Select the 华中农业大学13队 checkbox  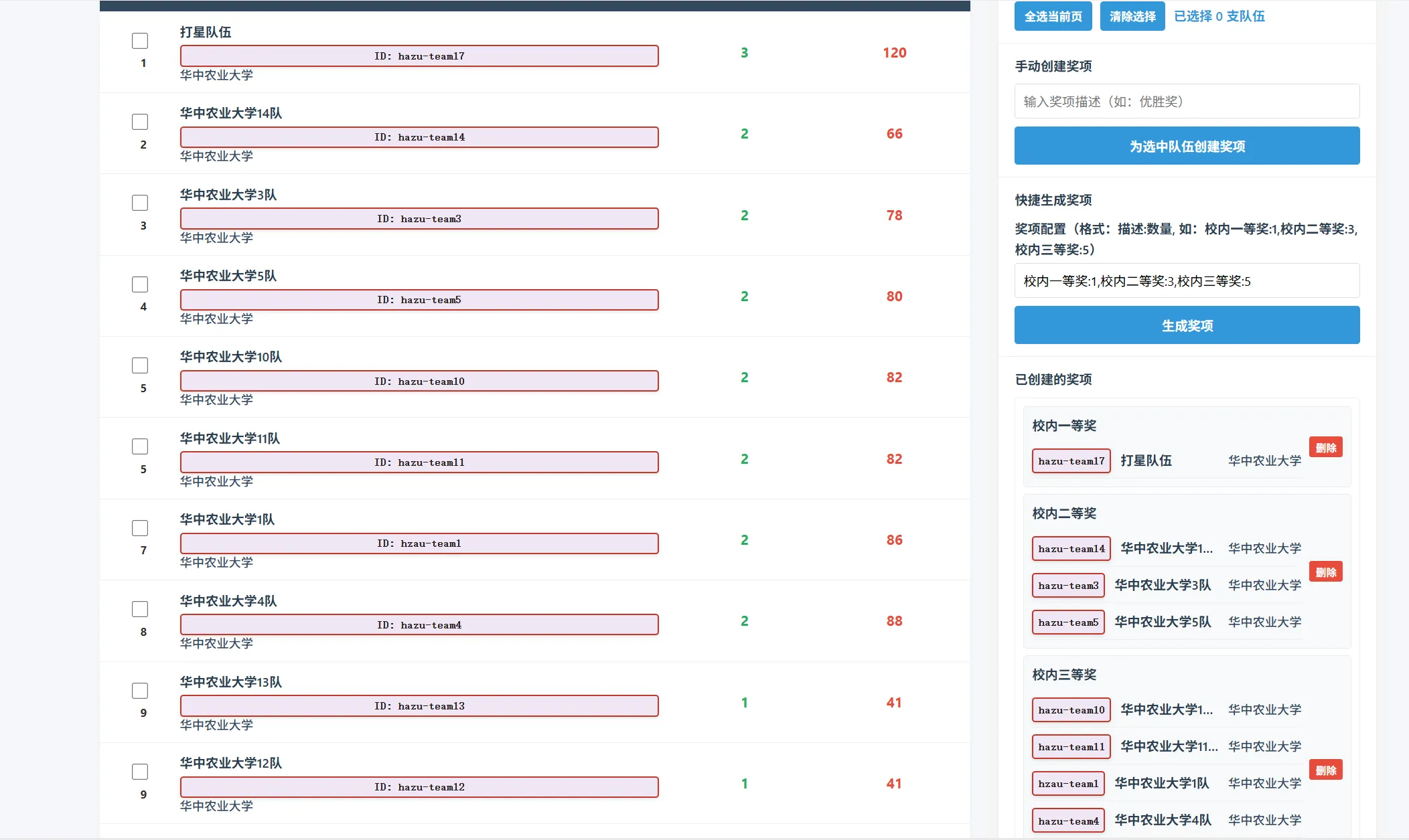pos(140,691)
